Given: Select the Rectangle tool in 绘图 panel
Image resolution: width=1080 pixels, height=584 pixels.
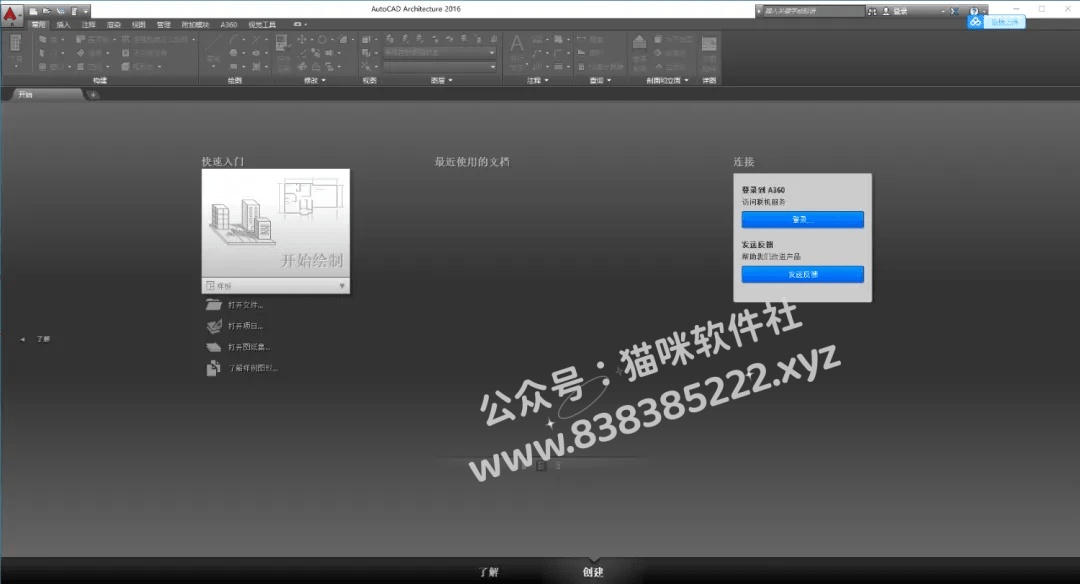Looking at the screenshot, I should [x=233, y=67].
